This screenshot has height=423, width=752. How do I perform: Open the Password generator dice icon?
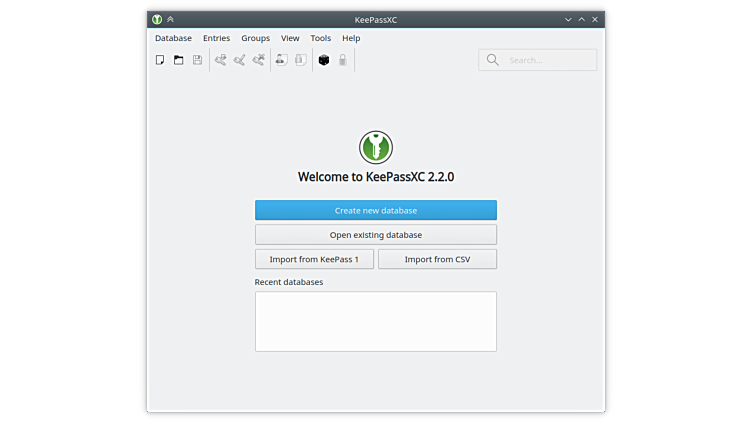[x=324, y=60]
